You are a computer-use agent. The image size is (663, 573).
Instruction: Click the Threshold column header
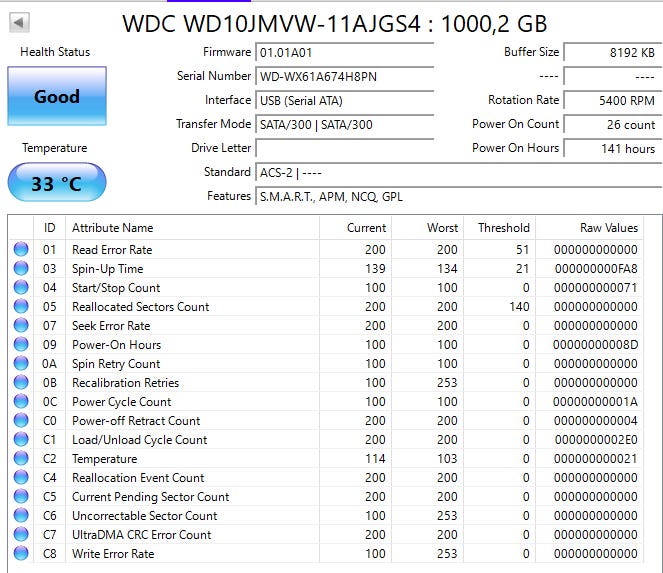click(500, 228)
